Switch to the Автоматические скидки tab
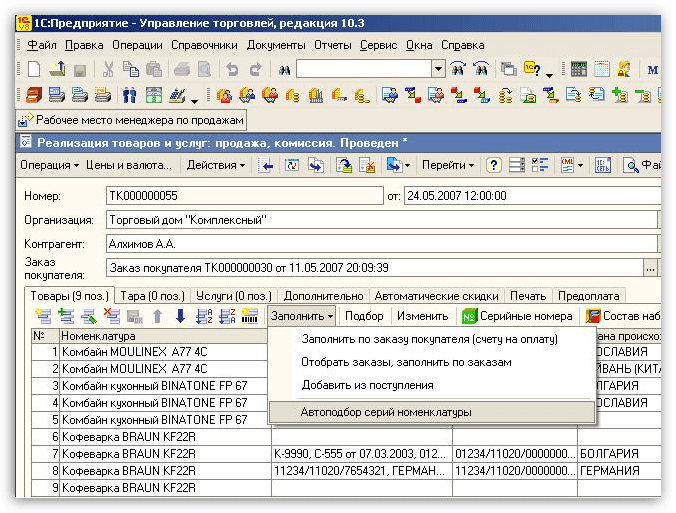The width and height of the screenshot is (676, 513). coord(436,296)
